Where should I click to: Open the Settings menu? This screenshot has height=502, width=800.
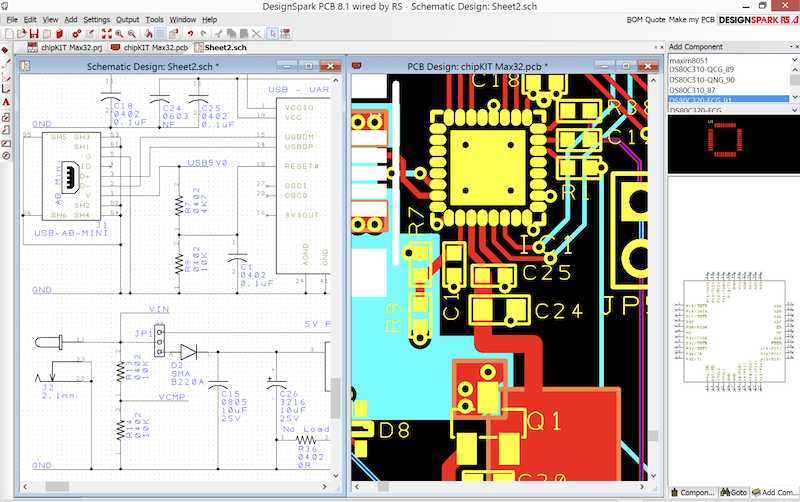click(x=97, y=19)
